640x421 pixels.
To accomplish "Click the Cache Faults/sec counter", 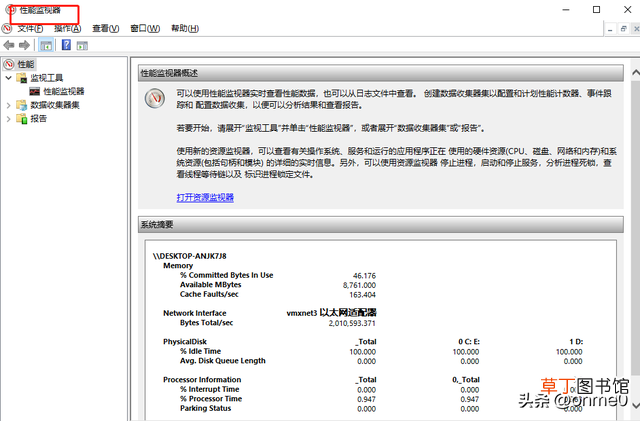I will click(209, 294).
